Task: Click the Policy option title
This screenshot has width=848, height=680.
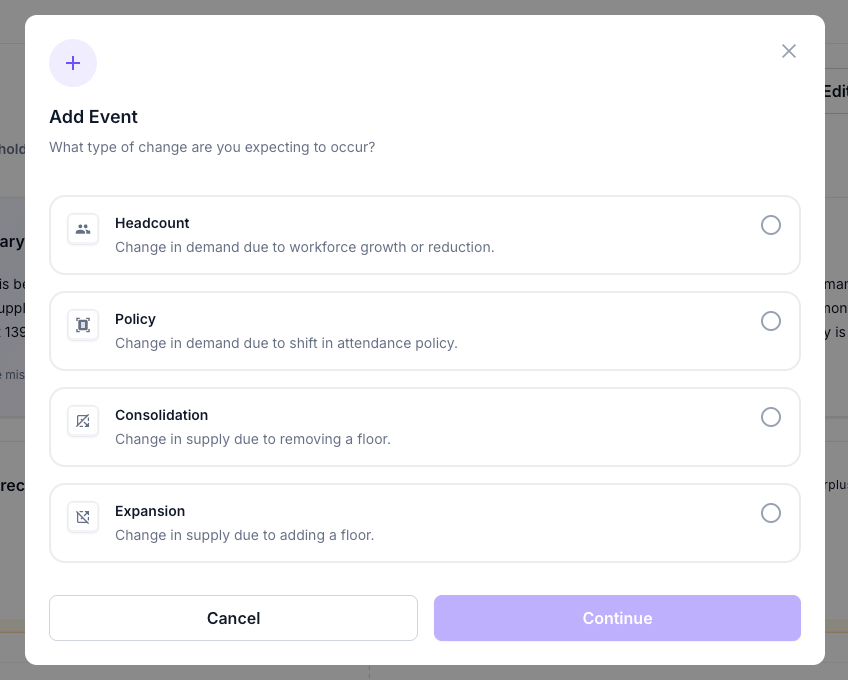Action: pyautogui.click(x=135, y=319)
